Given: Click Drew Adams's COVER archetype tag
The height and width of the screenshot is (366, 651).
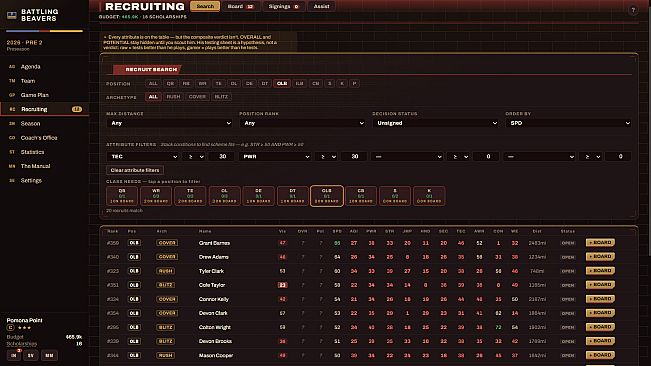Looking at the screenshot, I should (x=167, y=257).
